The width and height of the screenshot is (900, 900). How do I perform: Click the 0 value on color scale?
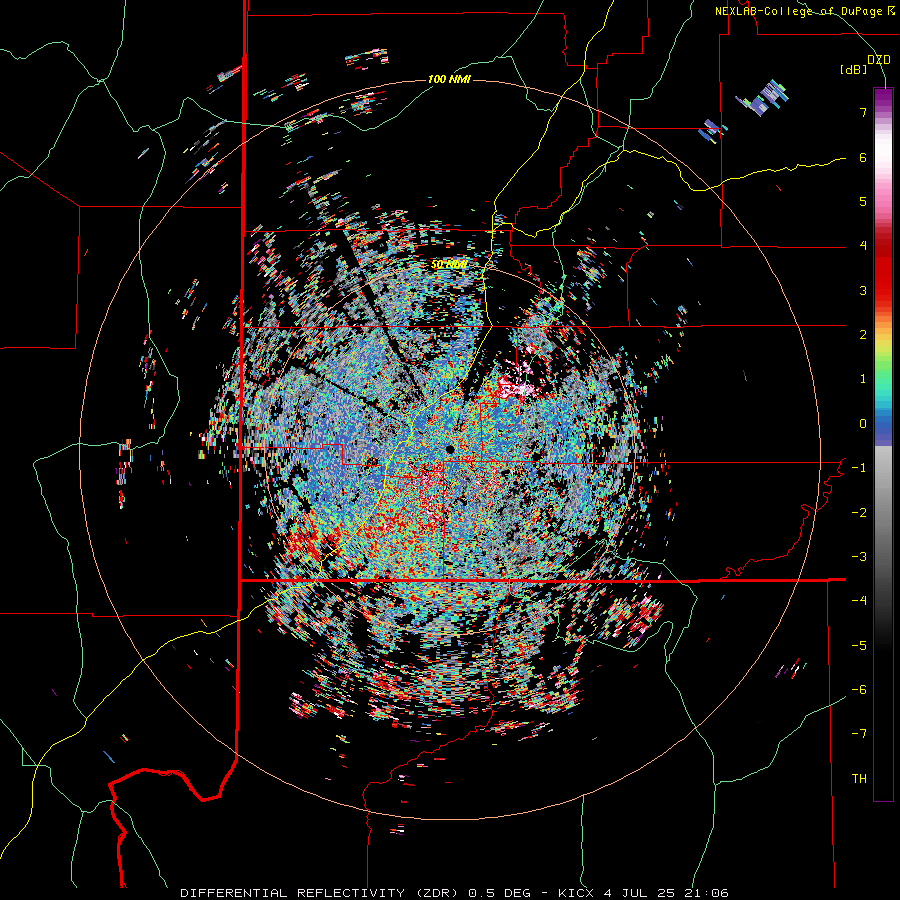pyautogui.click(x=863, y=424)
